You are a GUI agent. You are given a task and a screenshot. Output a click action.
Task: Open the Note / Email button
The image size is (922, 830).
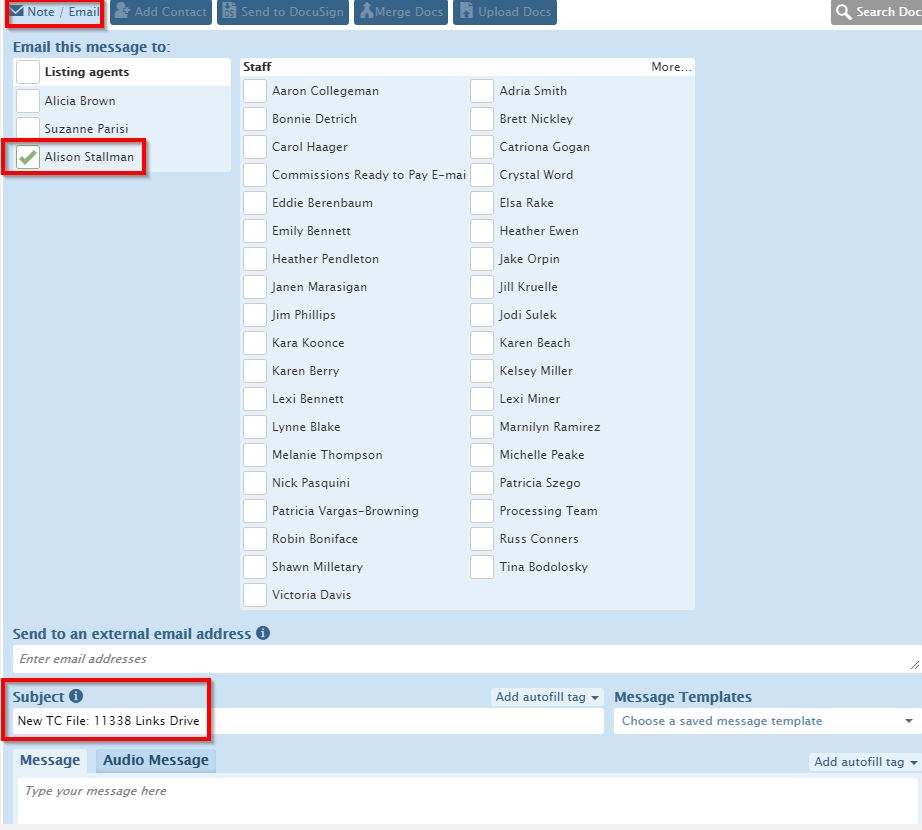[55, 12]
